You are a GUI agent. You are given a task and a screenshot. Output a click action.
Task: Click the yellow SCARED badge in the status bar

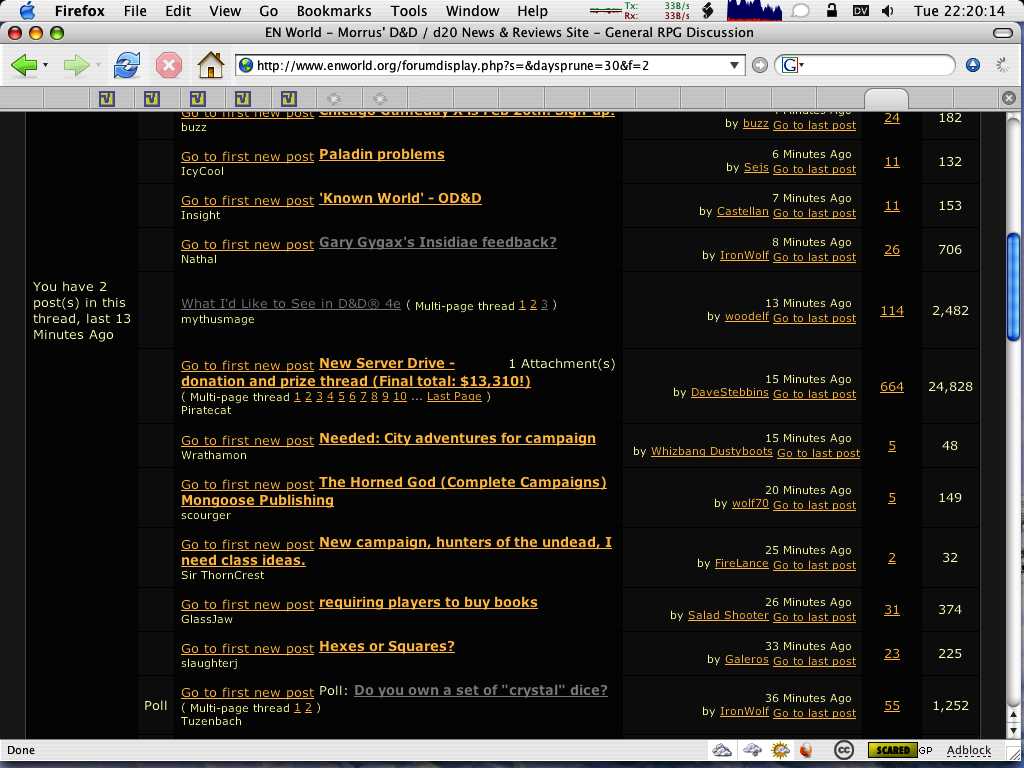(x=892, y=750)
